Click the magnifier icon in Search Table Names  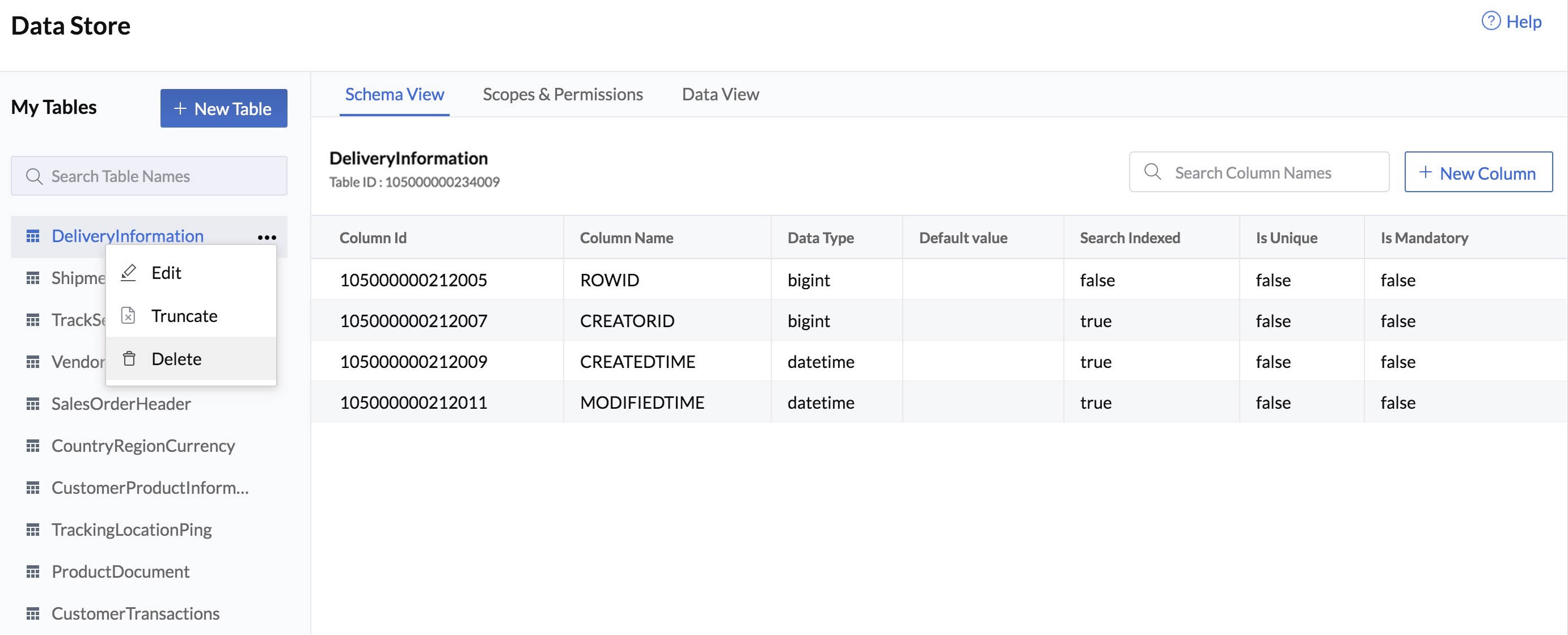click(x=34, y=176)
